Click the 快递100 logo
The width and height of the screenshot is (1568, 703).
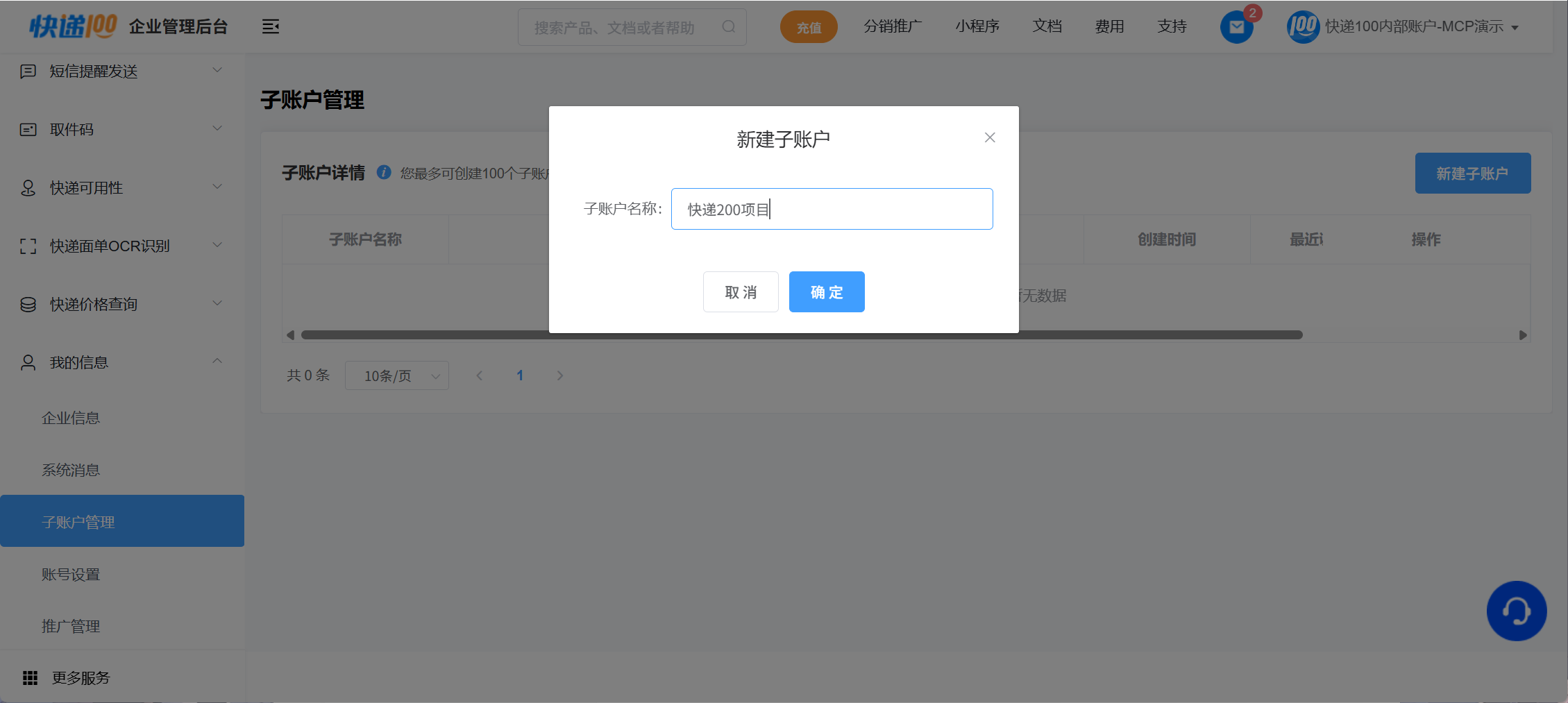click(73, 26)
